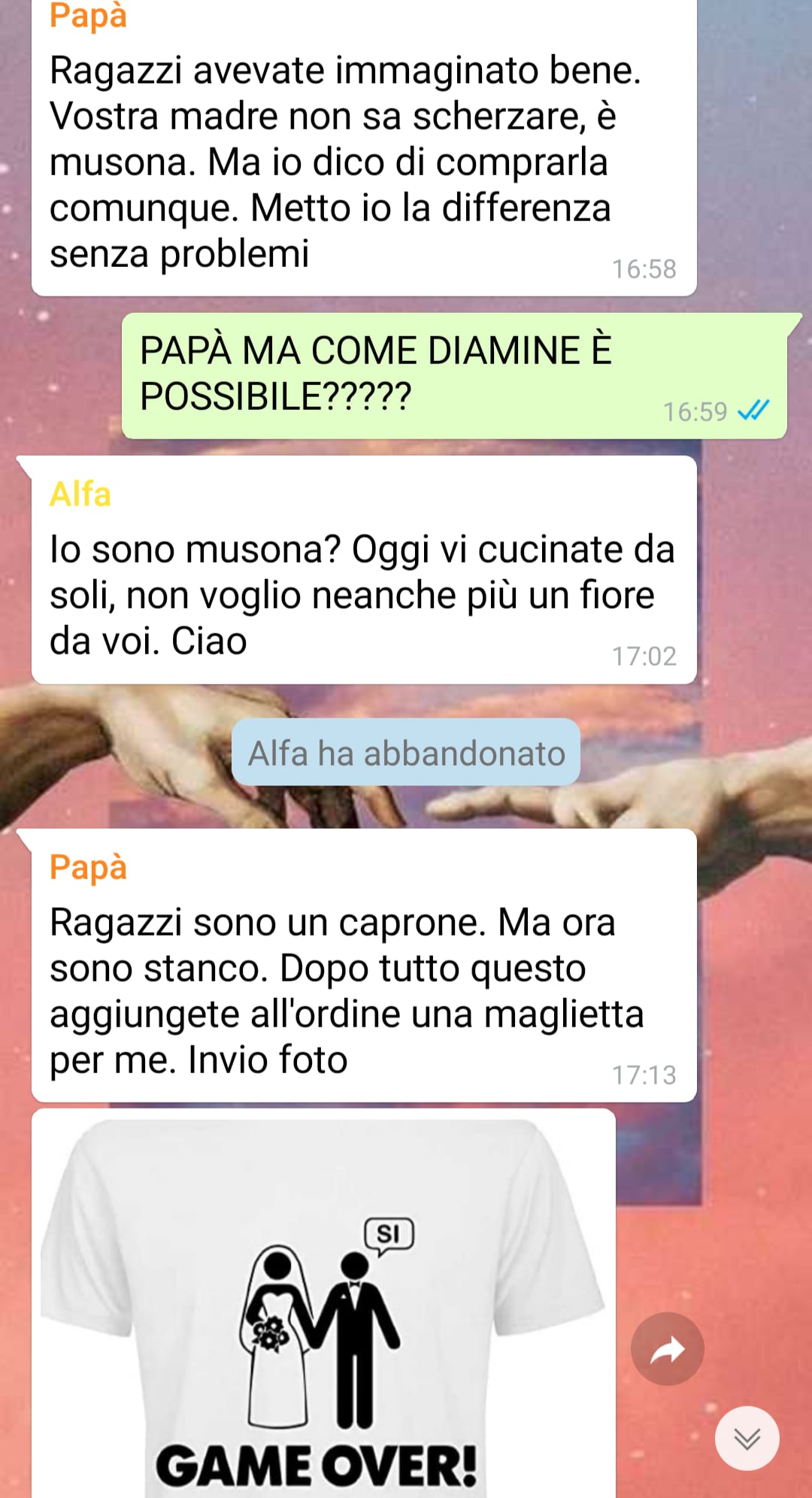Tap the forward arrow beside the t-shirt photo
Screen dimensions: 812x1498
[667, 1349]
